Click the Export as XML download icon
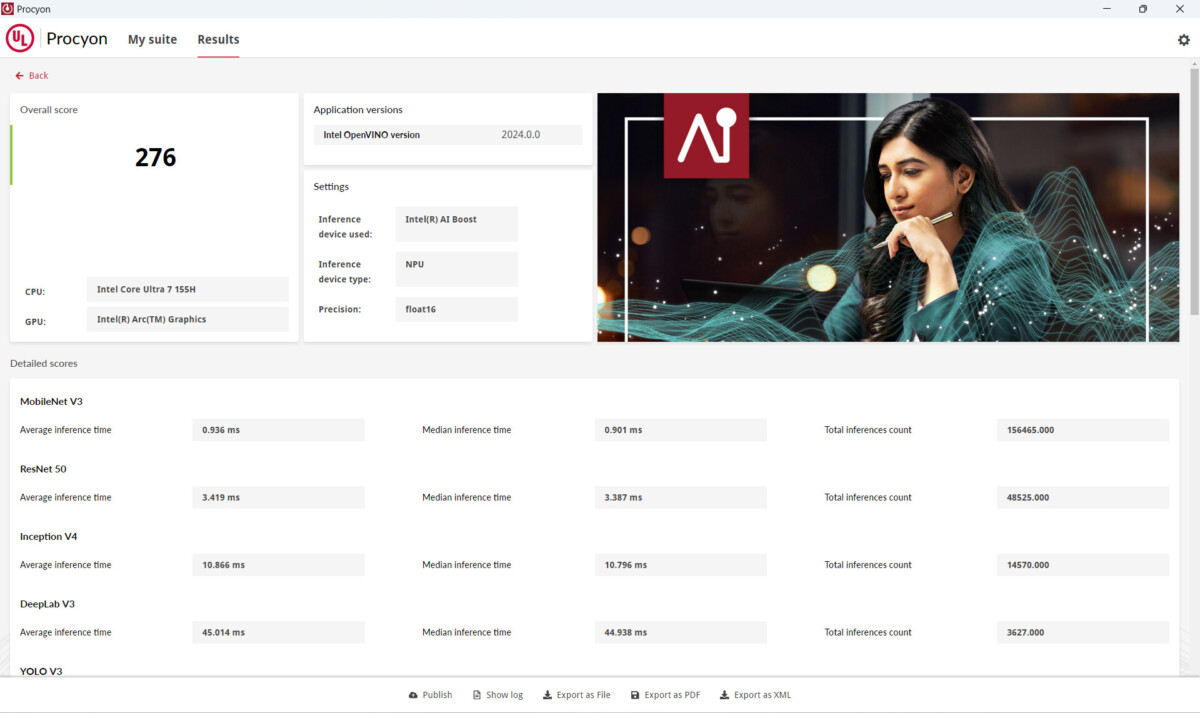 tap(724, 695)
